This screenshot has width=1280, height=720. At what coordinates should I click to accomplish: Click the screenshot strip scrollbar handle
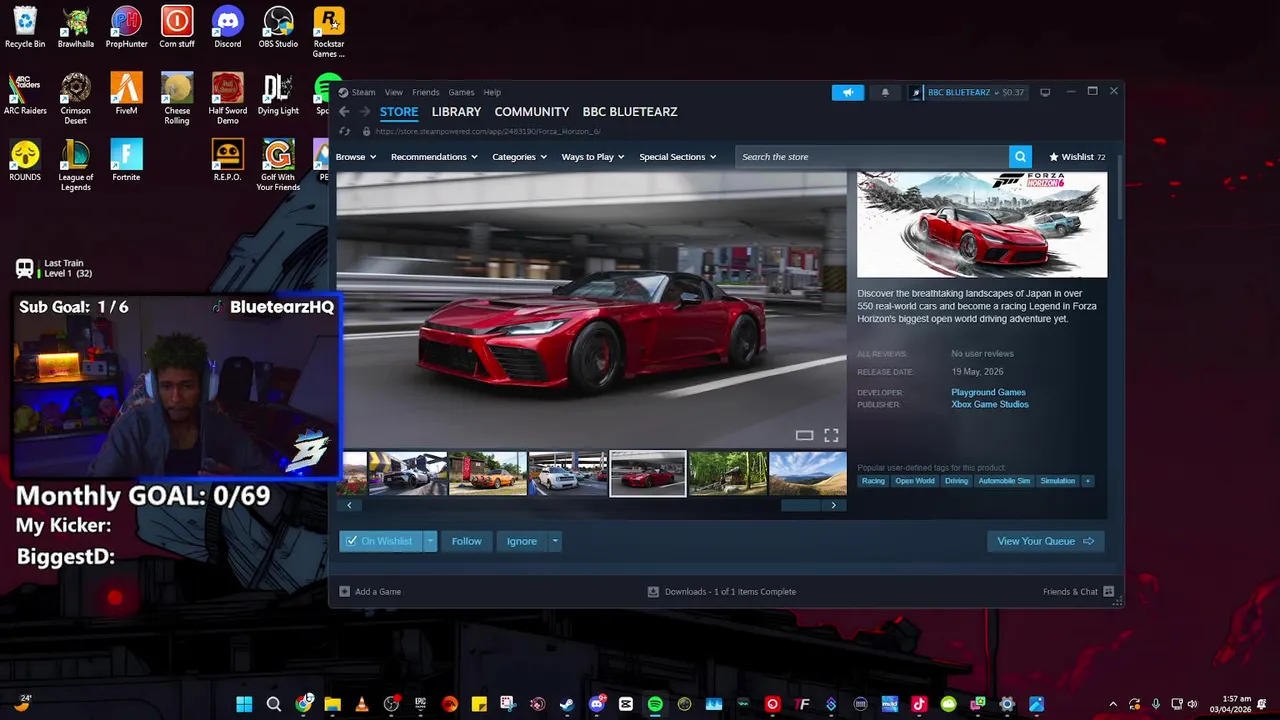pos(800,505)
